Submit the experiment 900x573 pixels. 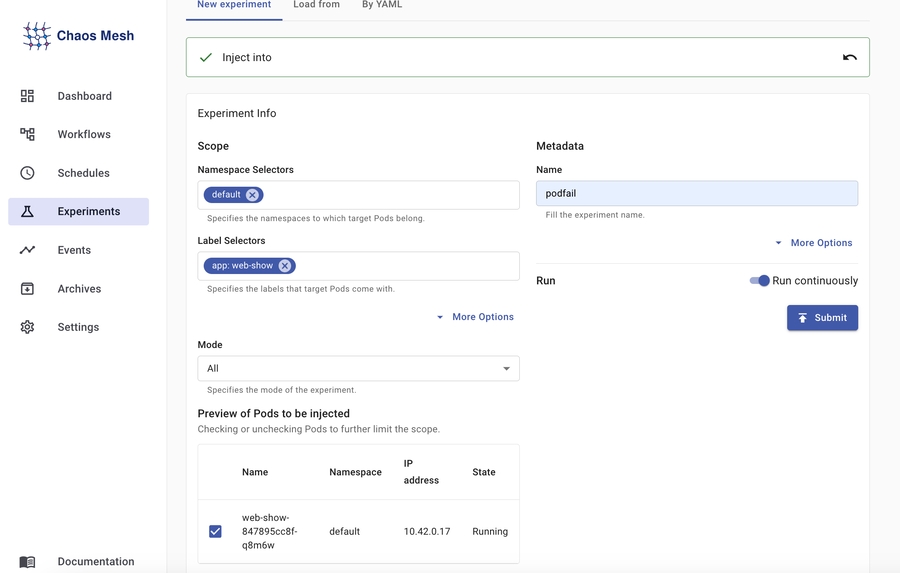tap(822, 318)
